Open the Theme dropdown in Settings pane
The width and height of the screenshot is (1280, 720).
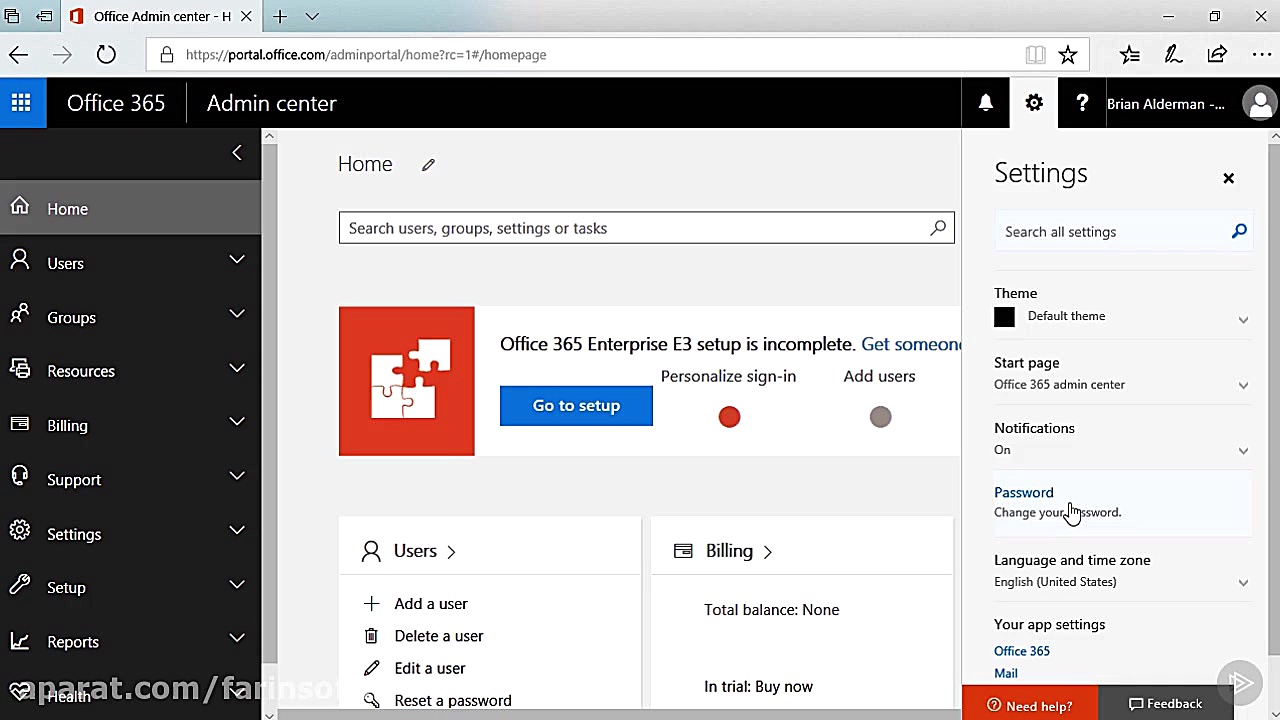tap(1243, 320)
